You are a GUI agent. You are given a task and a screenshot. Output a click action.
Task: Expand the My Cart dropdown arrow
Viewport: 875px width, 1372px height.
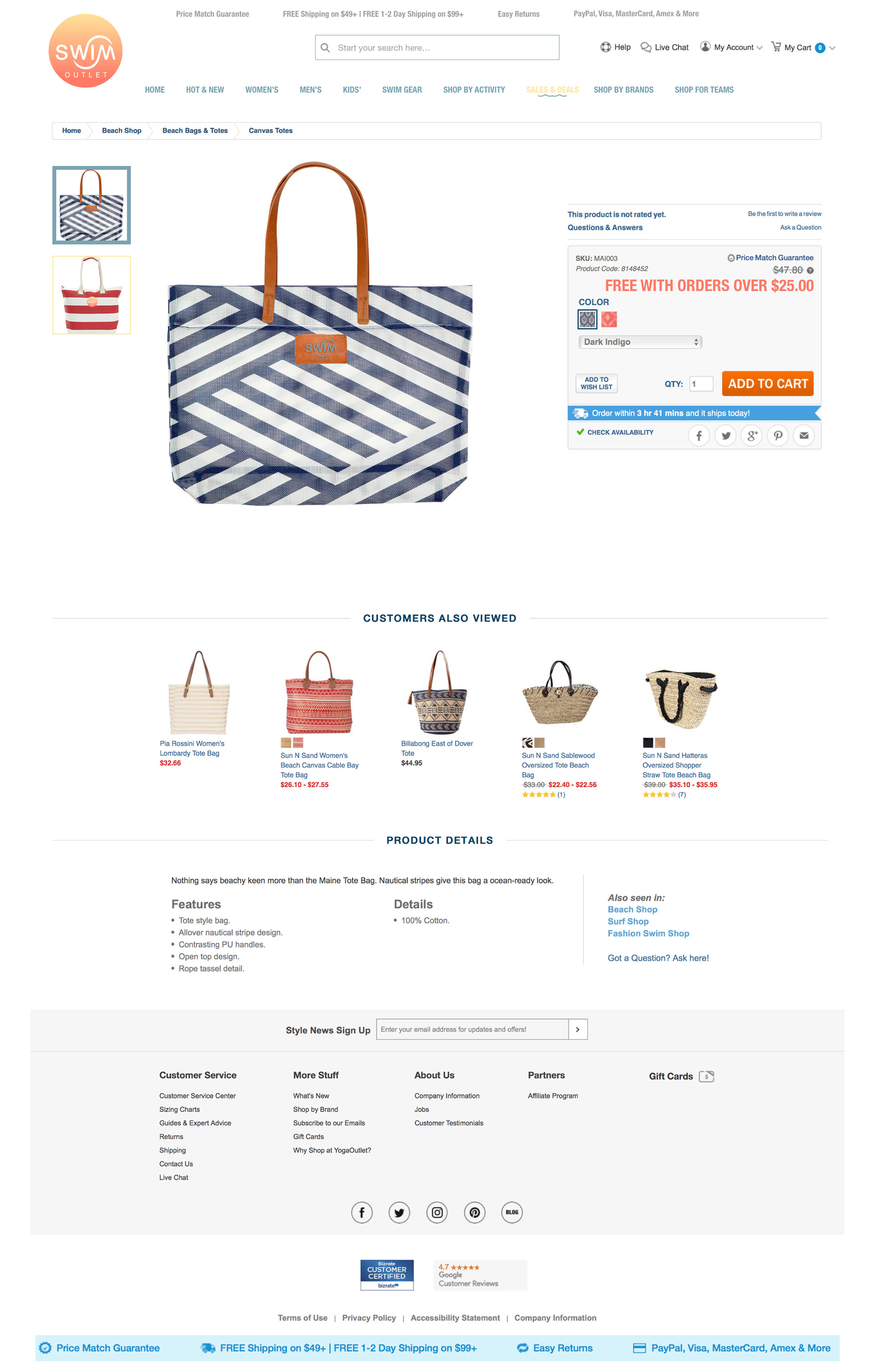(x=832, y=48)
